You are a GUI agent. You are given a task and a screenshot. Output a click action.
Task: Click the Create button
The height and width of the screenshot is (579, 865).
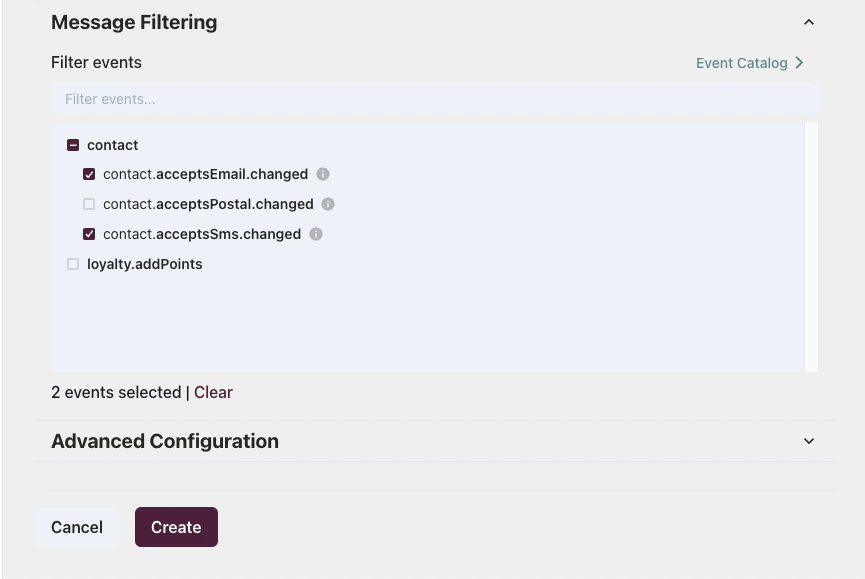coord(176,527)
